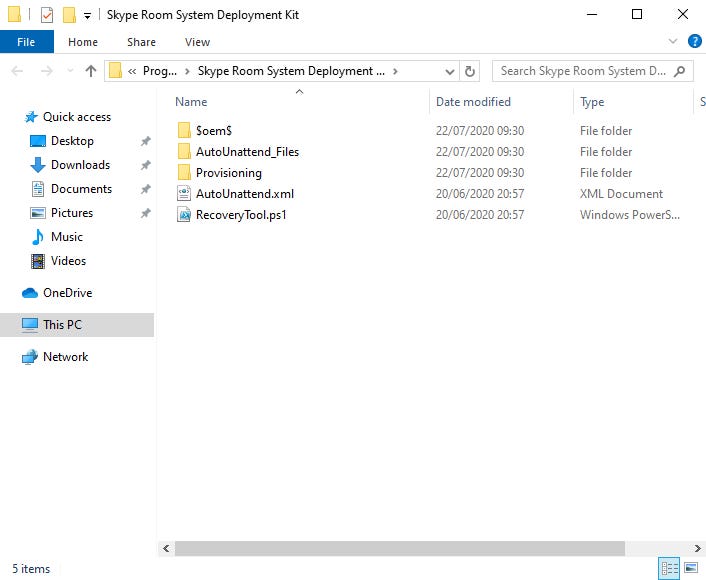
Task: Switch to the Share ribbon tab
Action: 141,42
